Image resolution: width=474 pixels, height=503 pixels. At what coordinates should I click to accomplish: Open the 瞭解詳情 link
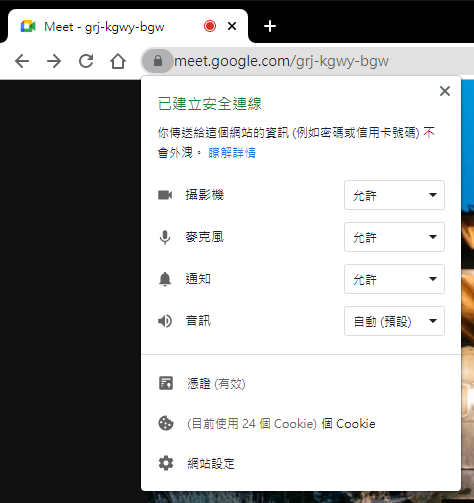tap(232, 153)
